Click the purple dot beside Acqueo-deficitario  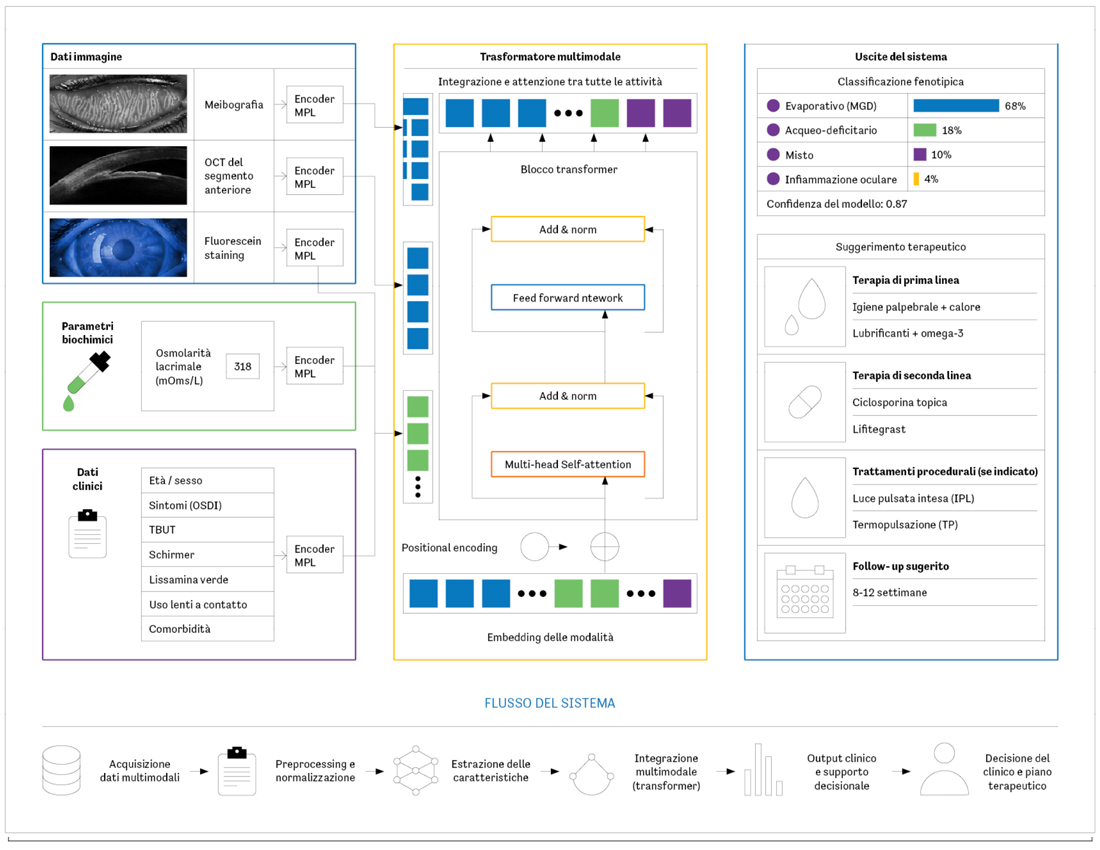[773, 130]
